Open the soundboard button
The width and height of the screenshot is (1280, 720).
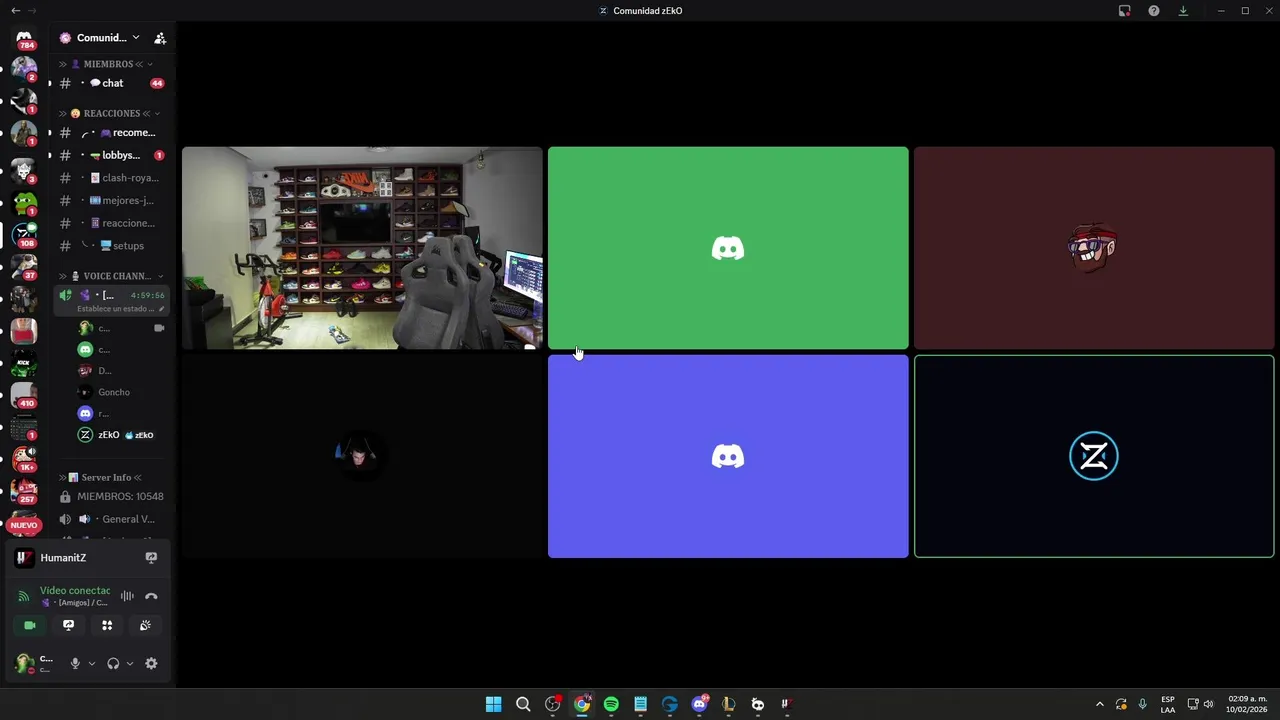(x=146, y=625)
